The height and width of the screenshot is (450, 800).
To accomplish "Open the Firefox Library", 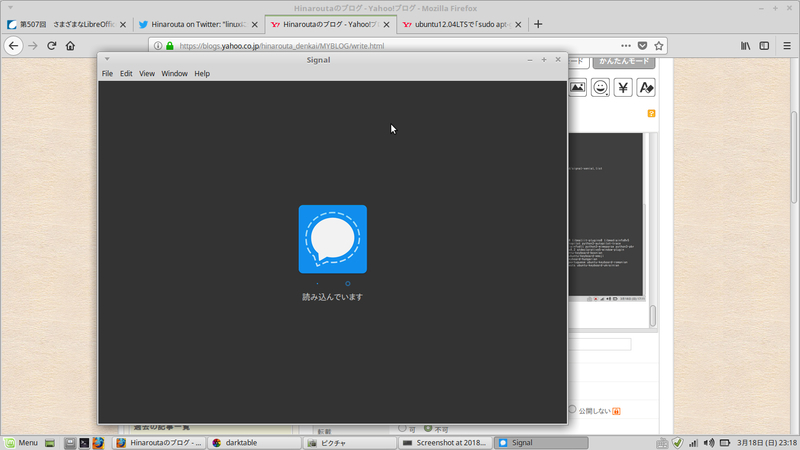I will tap(745, 46).
